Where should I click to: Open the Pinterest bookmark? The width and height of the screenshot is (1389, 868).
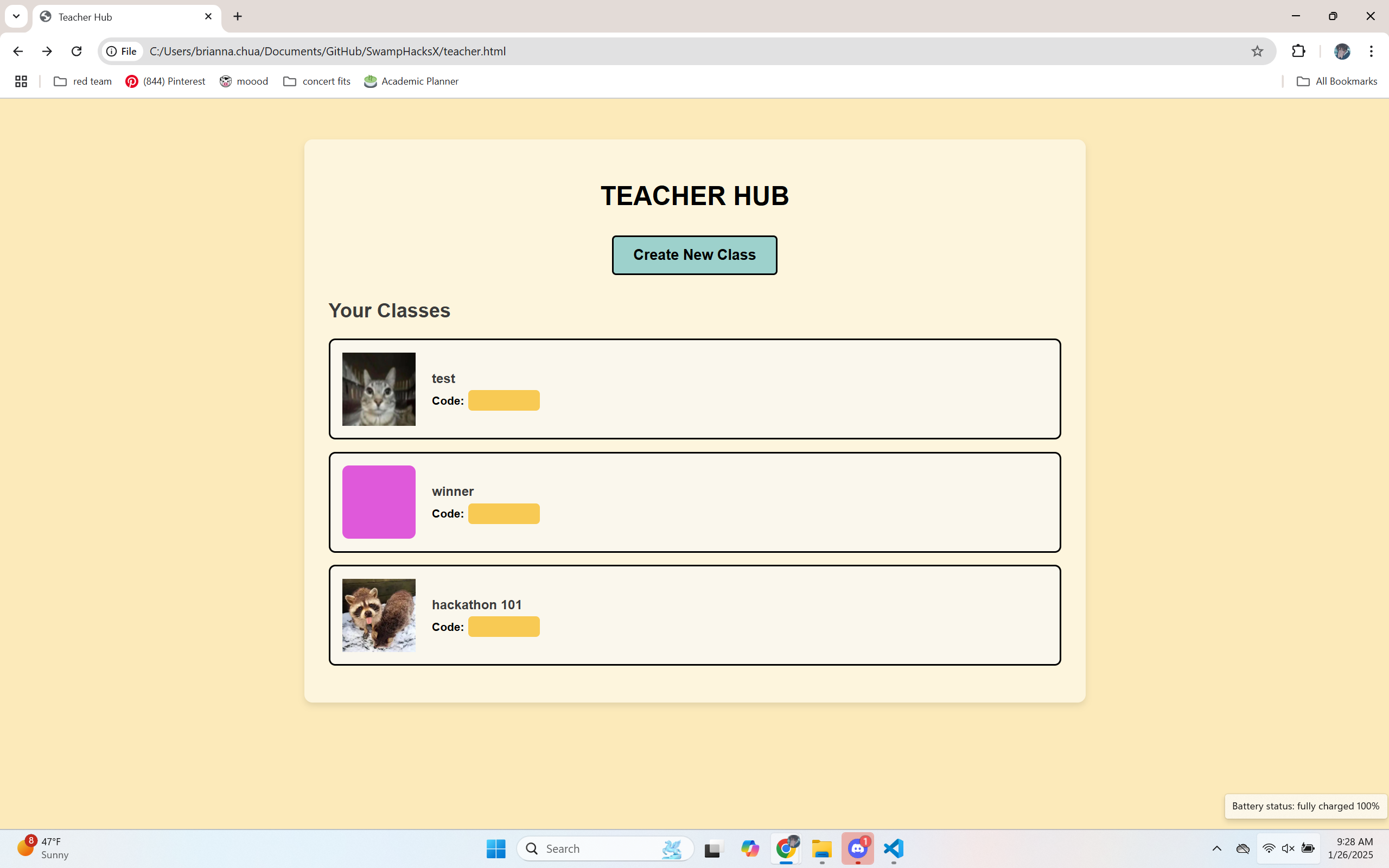pos(165,81)
